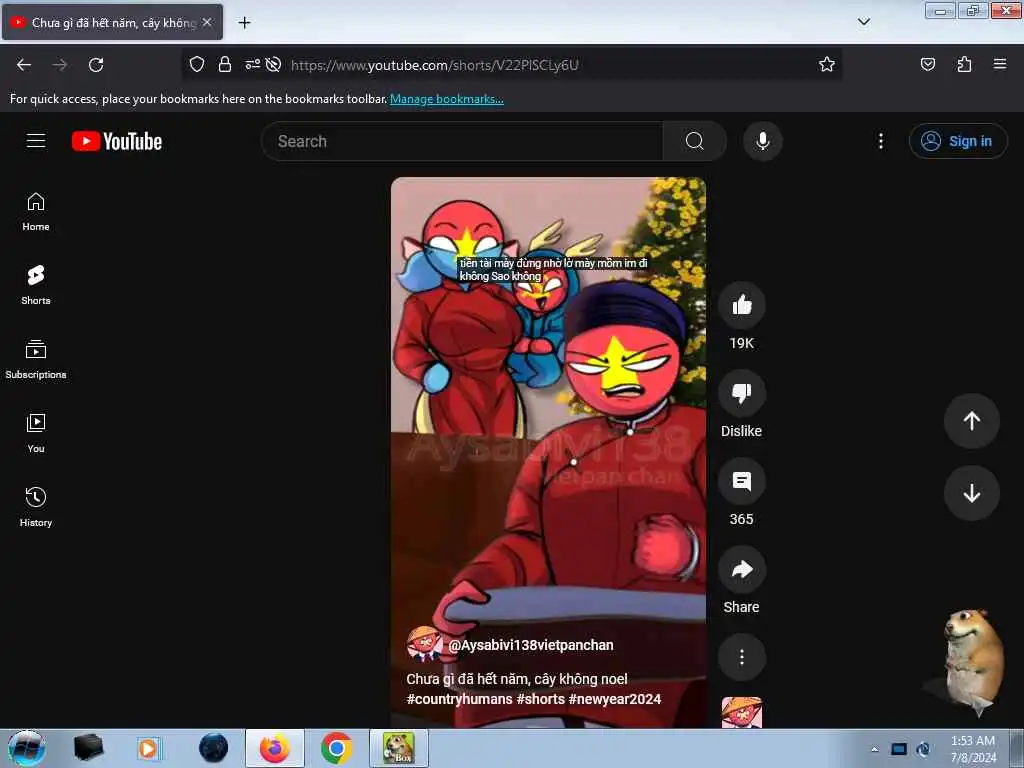Open Firefox extensions puzzle icon

[x=965, y=64]
